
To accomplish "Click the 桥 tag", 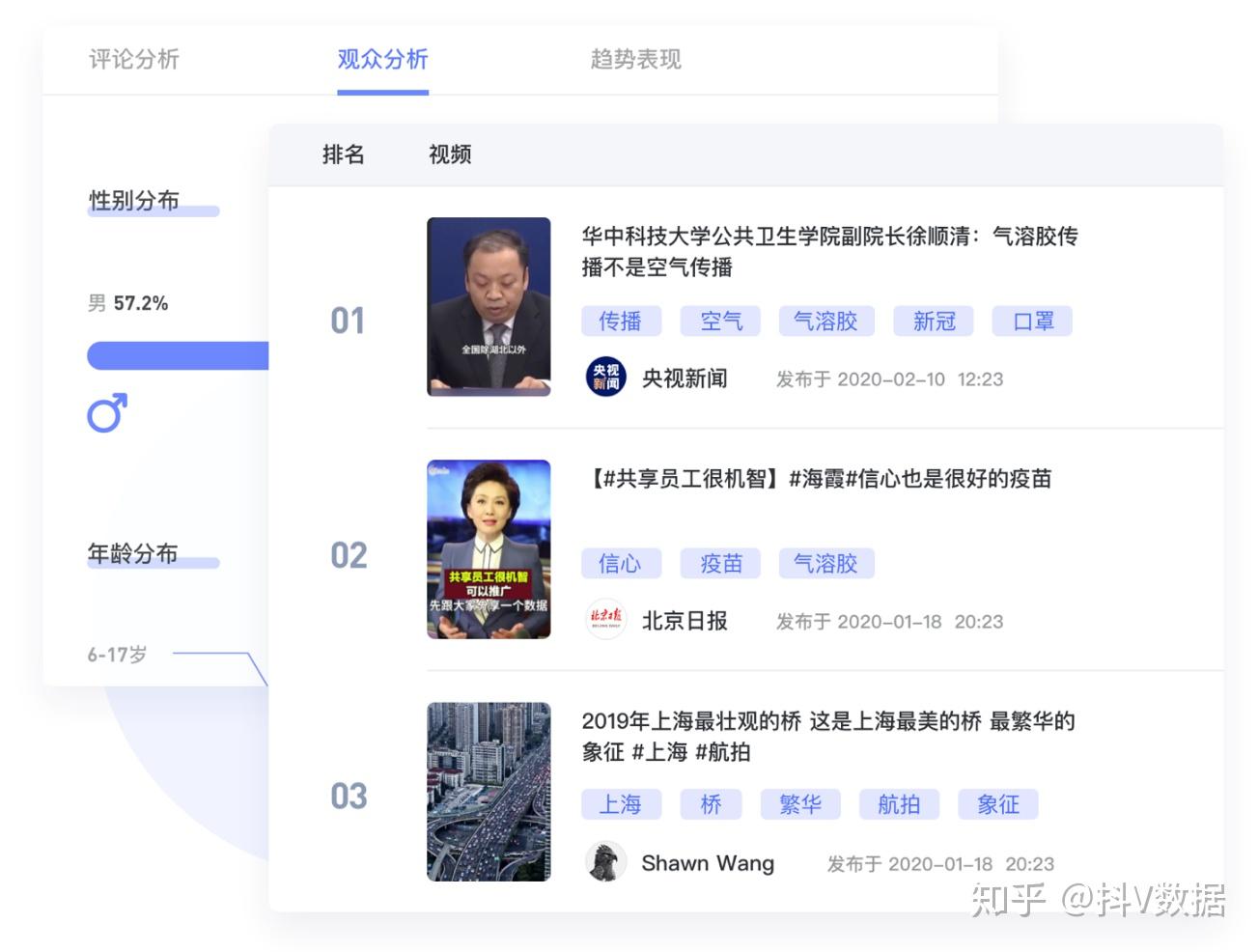I will tap(711, 804).
